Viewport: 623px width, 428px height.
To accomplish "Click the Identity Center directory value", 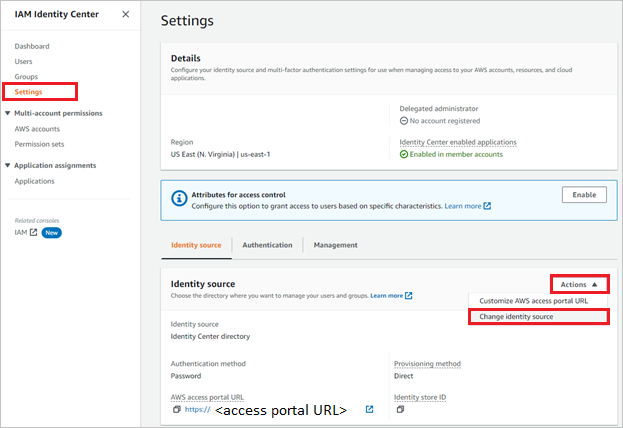I will (211, 336).
